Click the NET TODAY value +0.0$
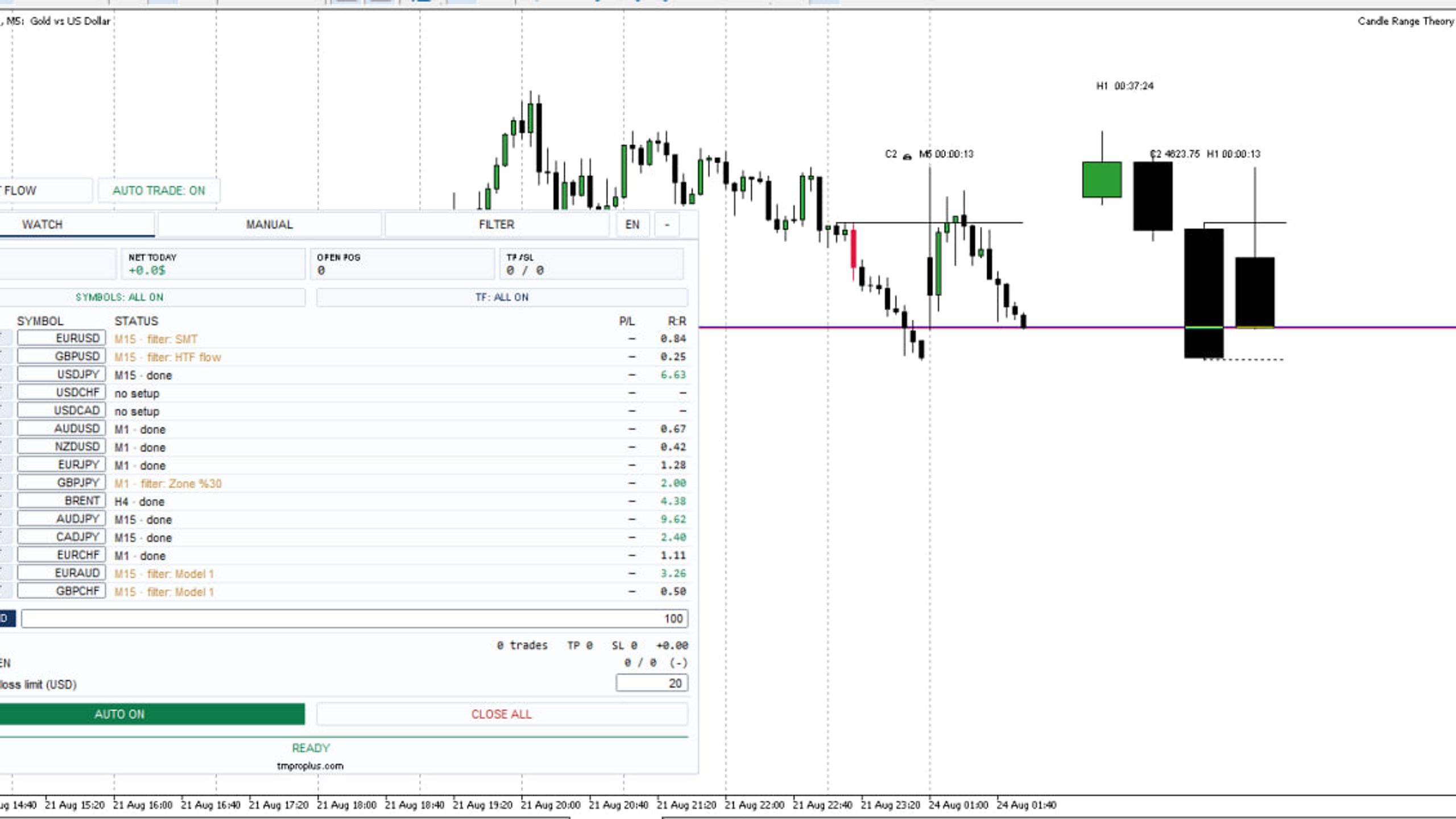The height and width of the screenshot is (819, 1456). click(x=147, y=271)
